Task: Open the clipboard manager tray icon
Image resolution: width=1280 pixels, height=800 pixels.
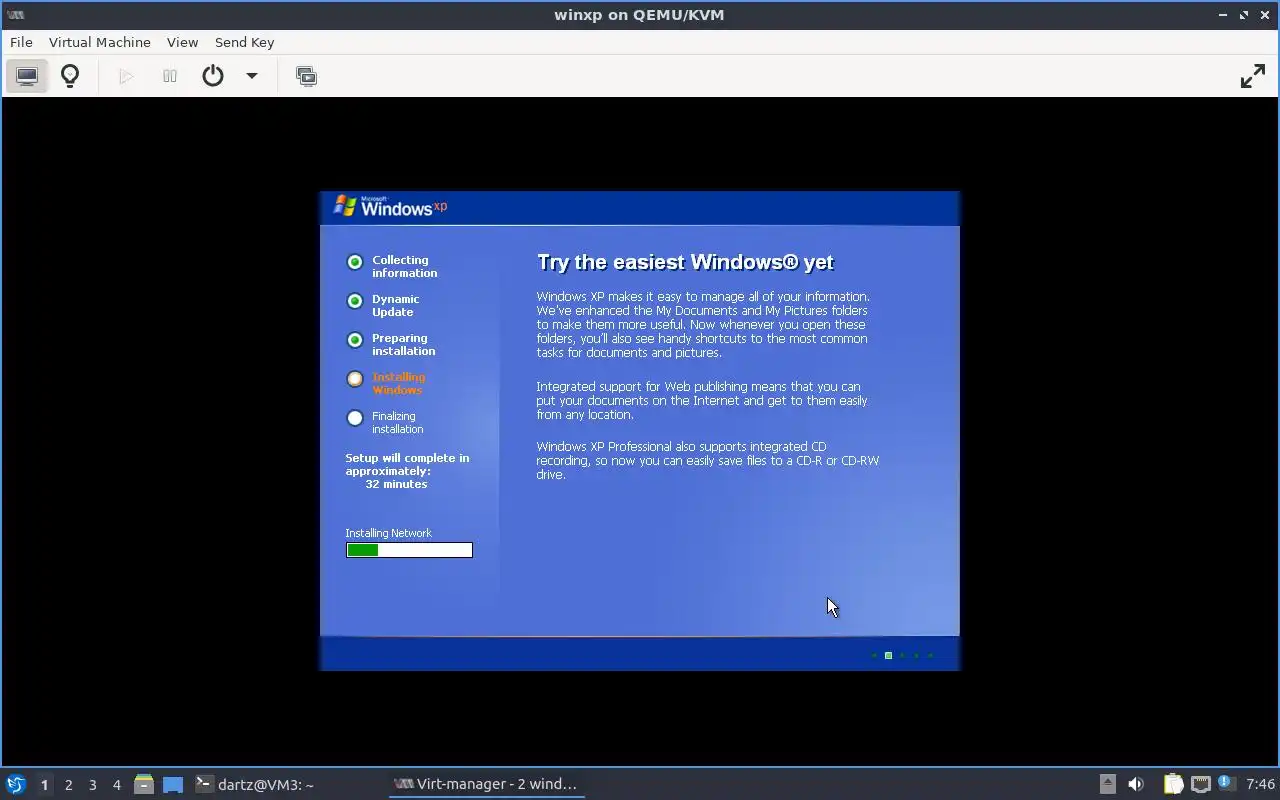Action: click(x=1173, y=785)
